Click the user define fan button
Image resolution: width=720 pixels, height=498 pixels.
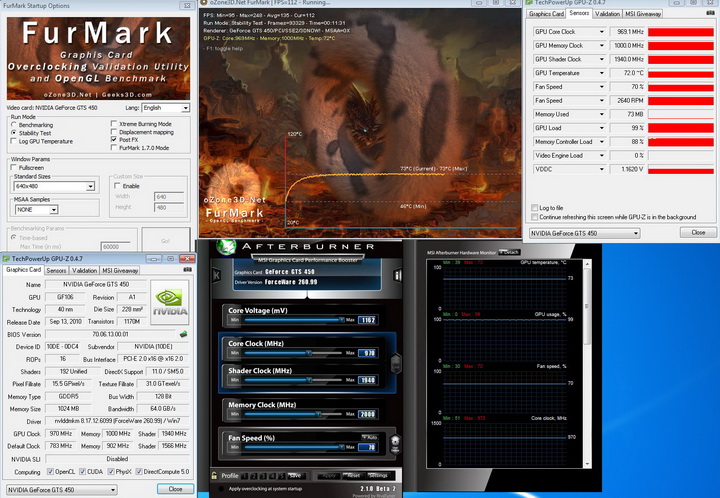(x=395, y=444)
